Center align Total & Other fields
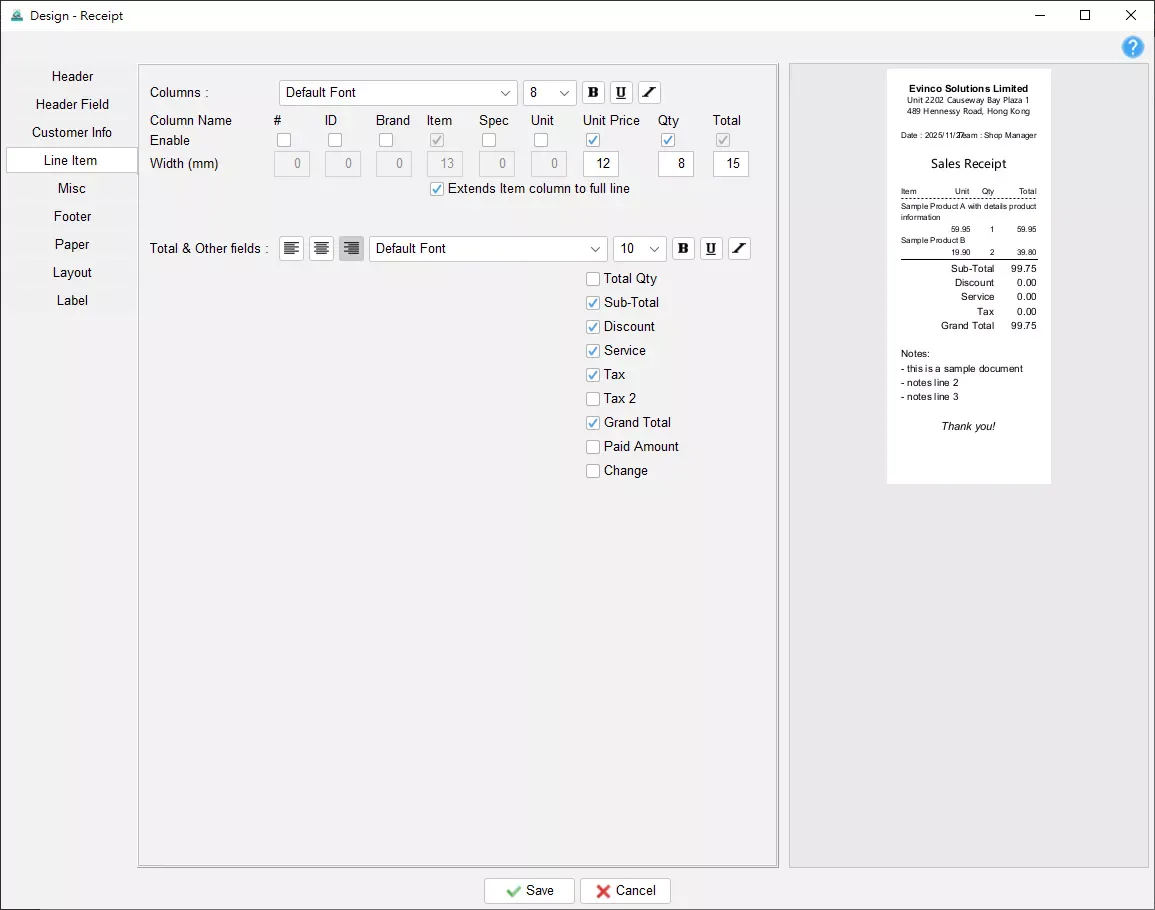 click(321, 248)
